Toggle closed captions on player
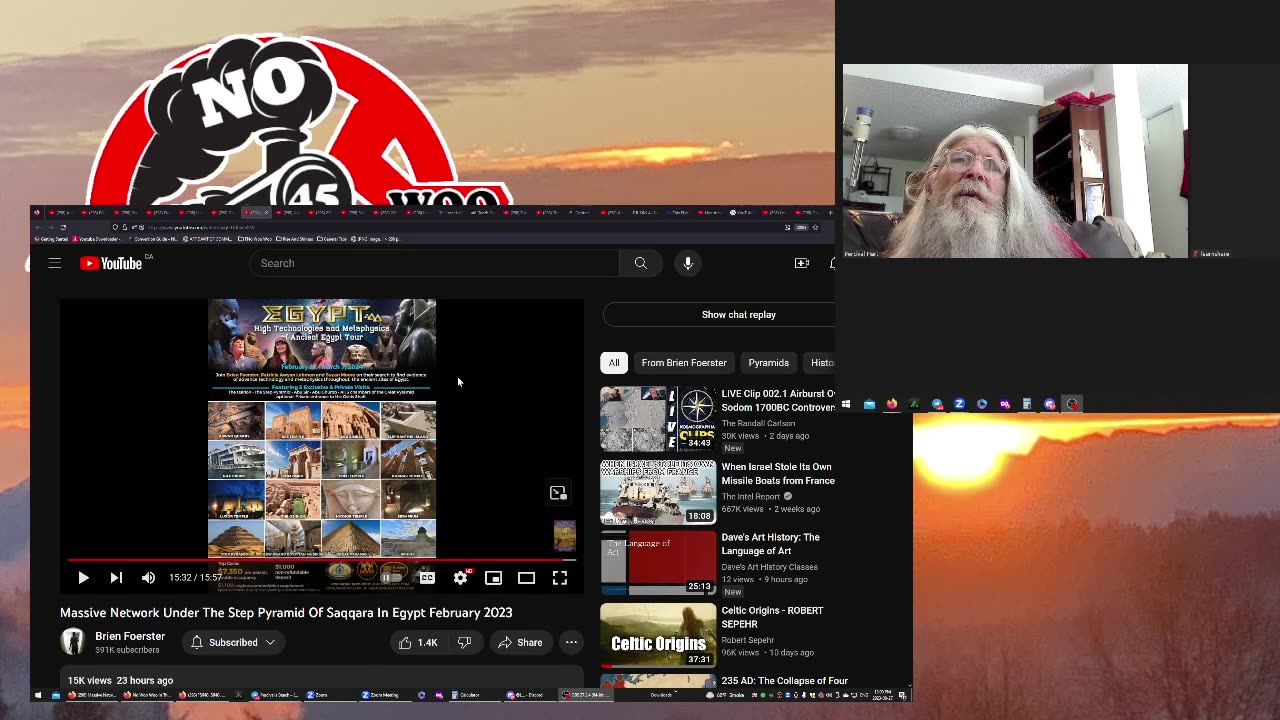The width and height of the screenshot is (1280, 720). 427,578
